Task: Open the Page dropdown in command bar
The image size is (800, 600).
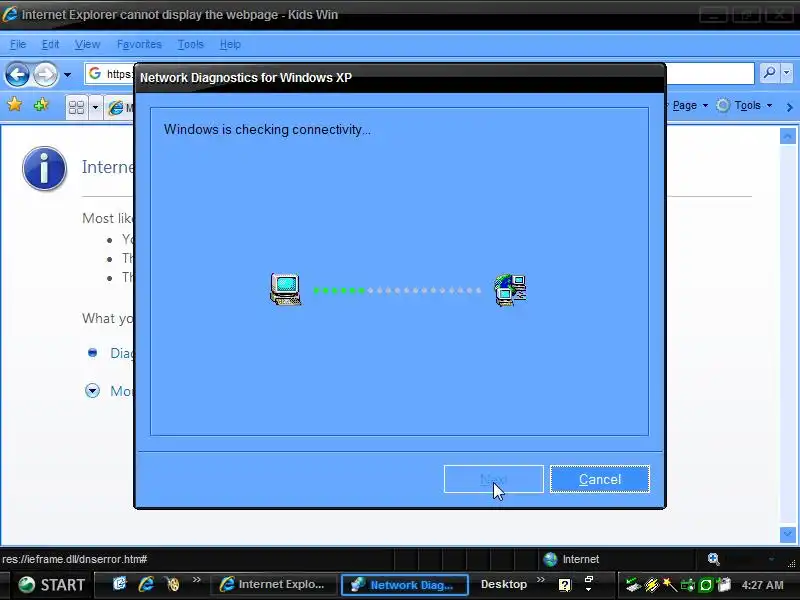Action: 688,106
